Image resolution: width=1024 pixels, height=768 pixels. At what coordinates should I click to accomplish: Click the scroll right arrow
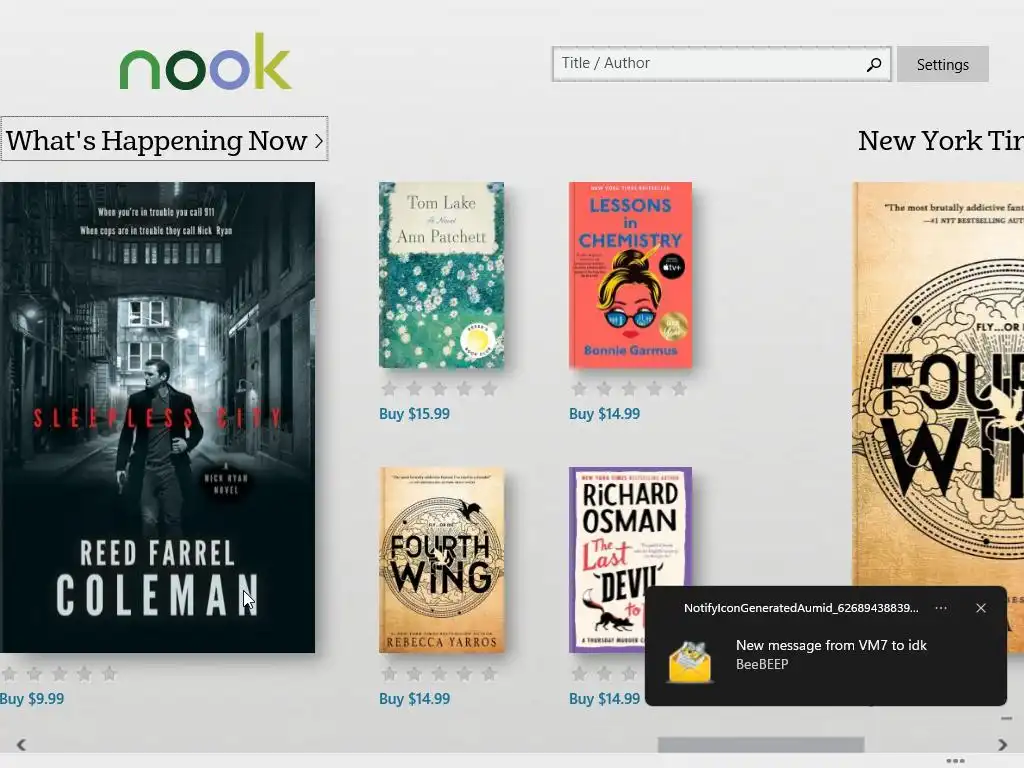pyautogui.click(x=1002, y=744)
